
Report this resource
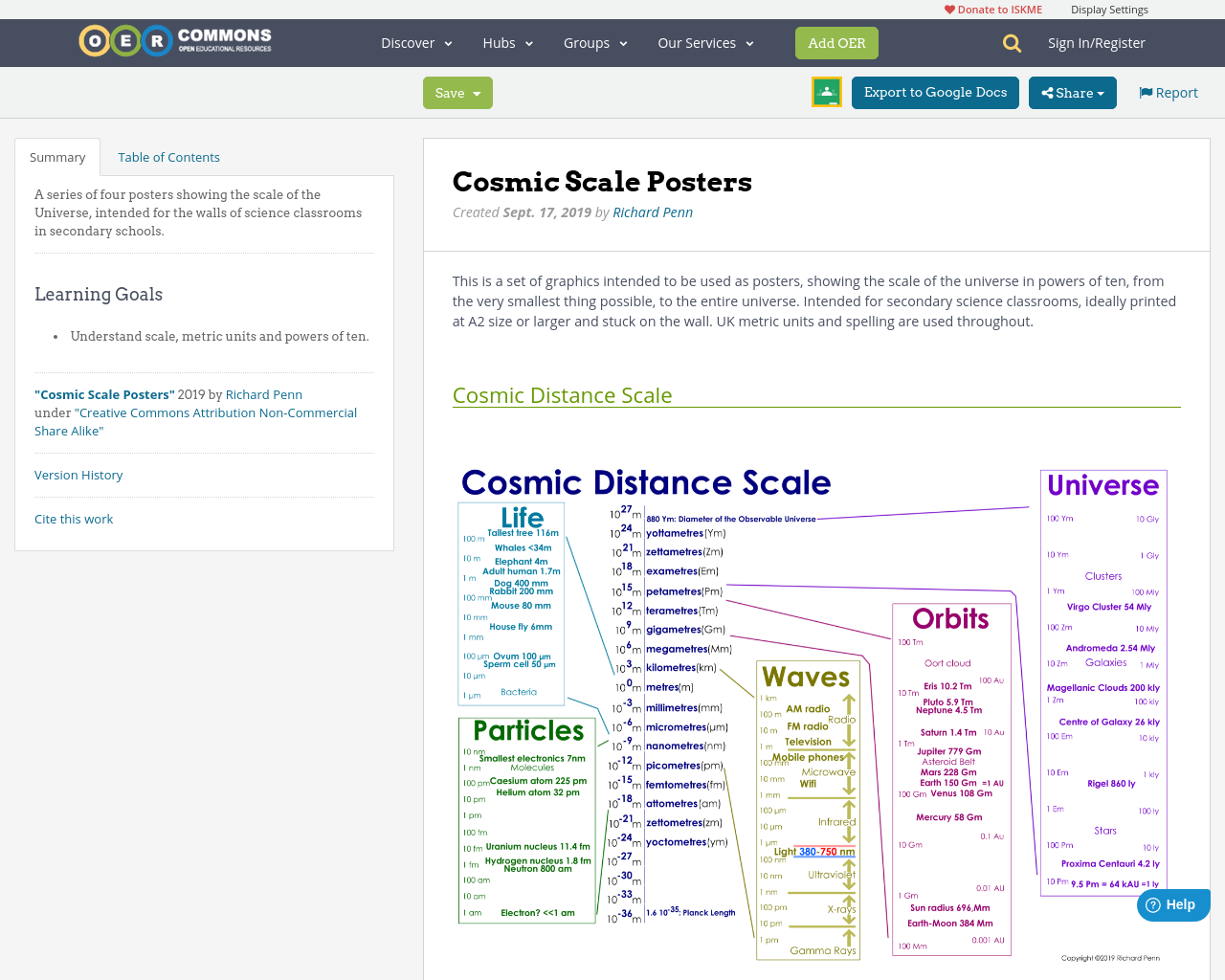(x=1168, y=91)
